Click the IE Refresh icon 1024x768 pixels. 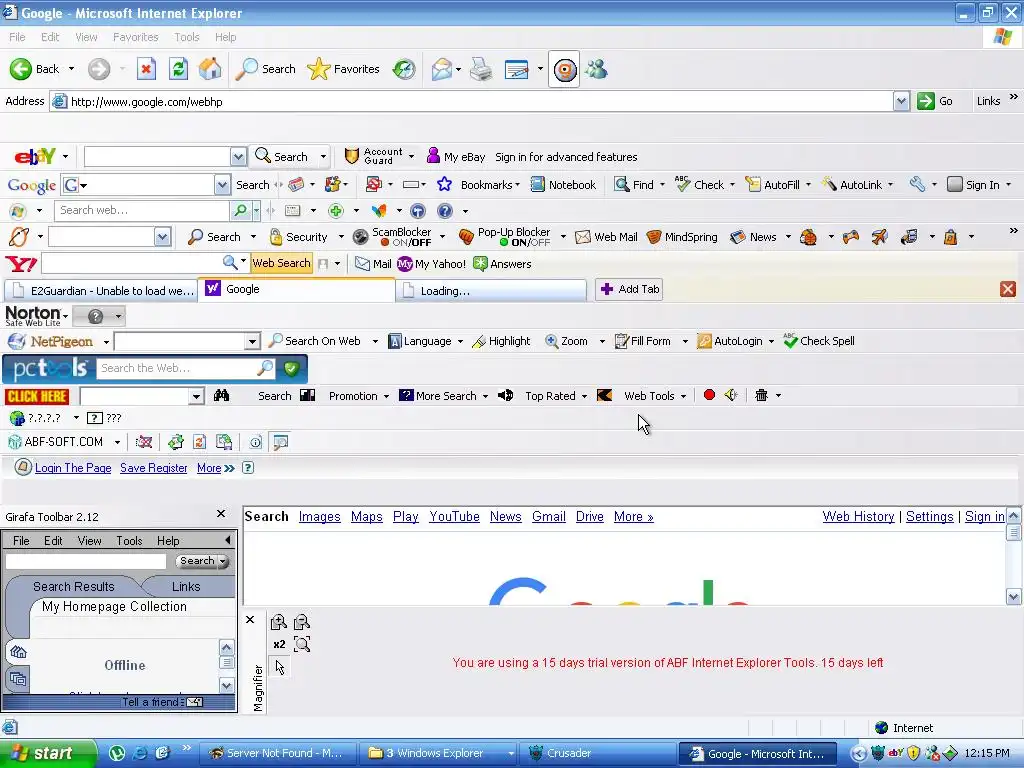(x=178, y=69)
